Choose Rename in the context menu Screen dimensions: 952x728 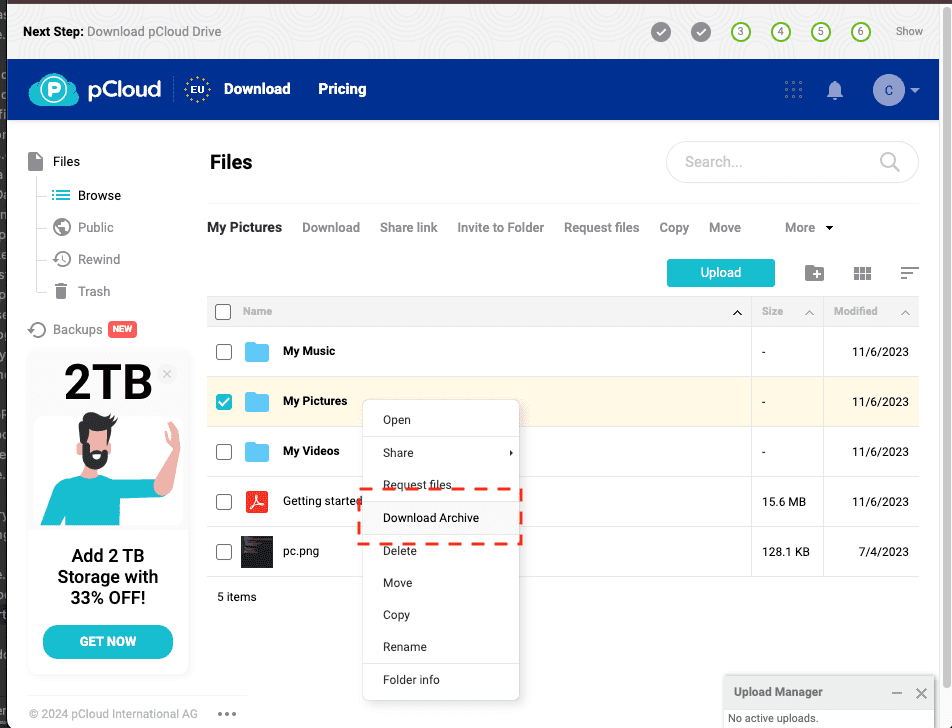[441, 647]
